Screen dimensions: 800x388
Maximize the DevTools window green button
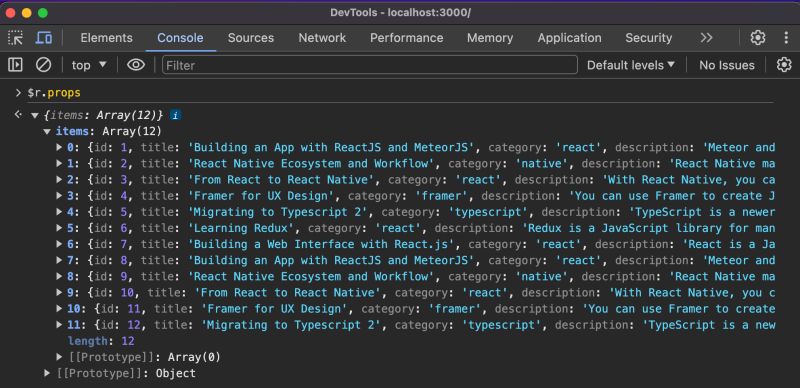(x=43, y=13)
